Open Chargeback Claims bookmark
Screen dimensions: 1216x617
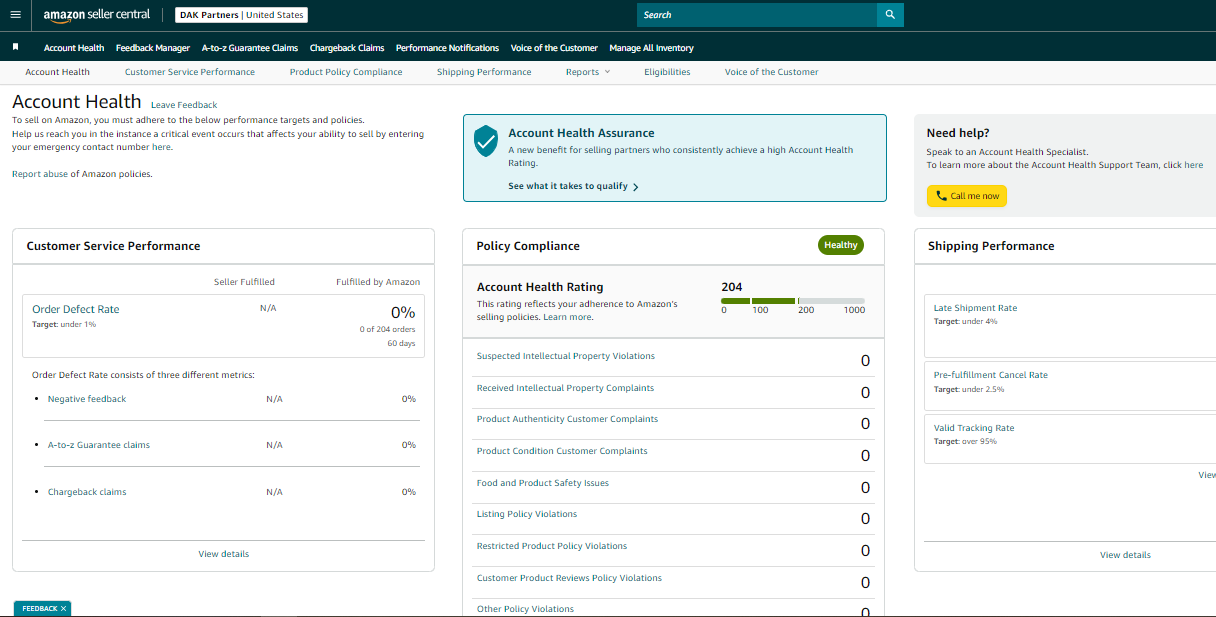pos(347,48)
